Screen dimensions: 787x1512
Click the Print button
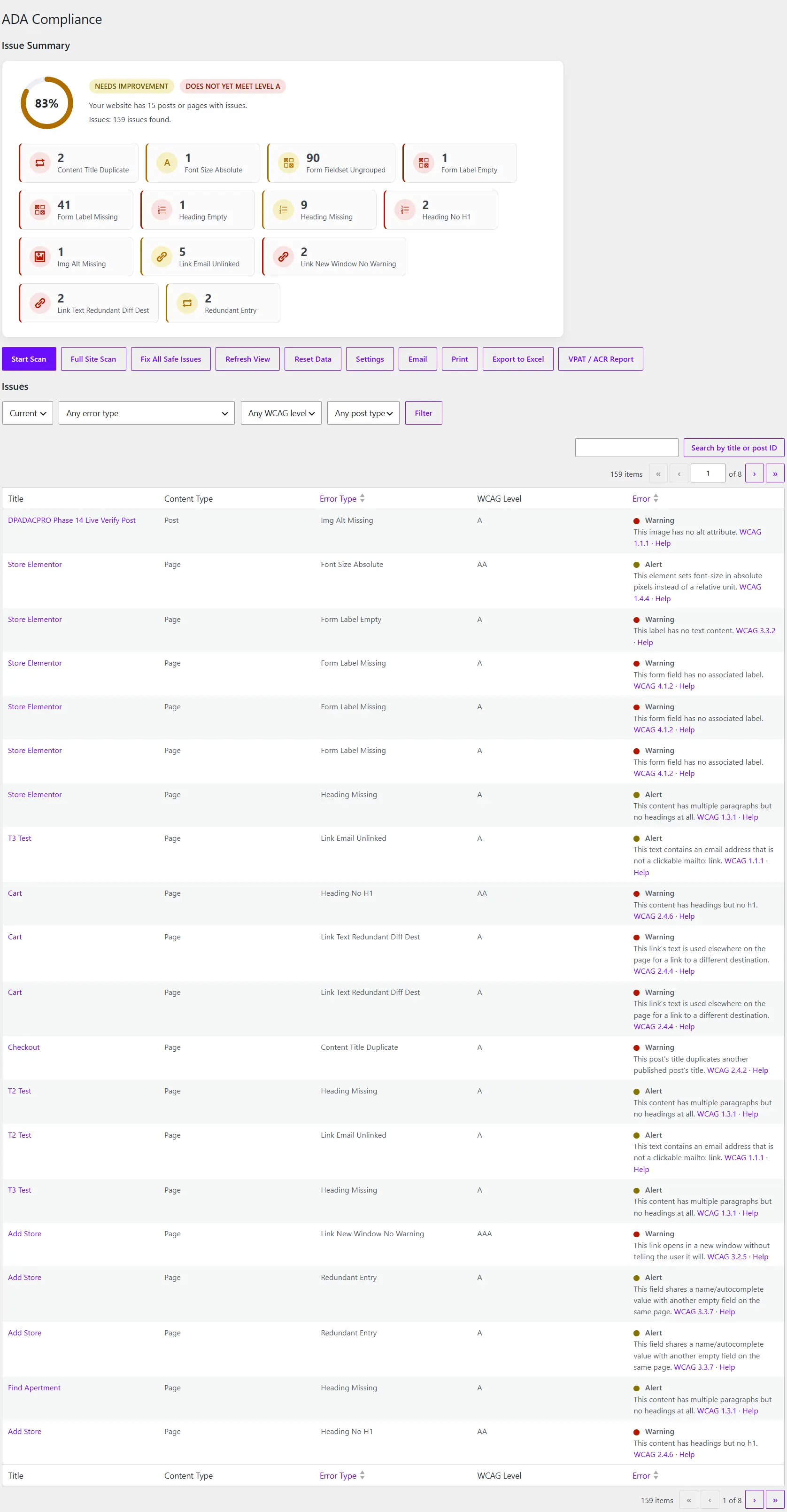tap(460, 359)
